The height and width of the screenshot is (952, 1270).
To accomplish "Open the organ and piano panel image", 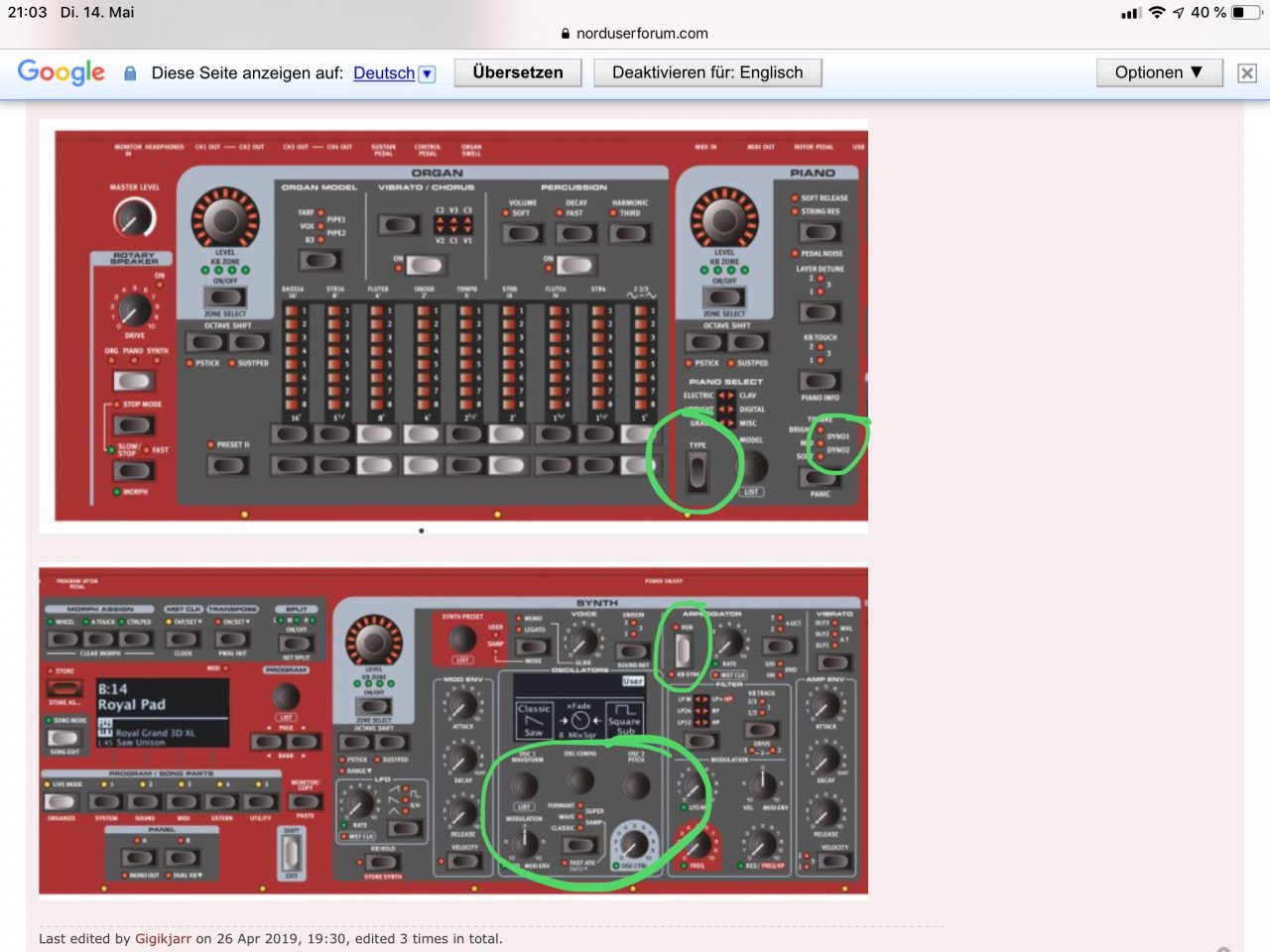I will click(453, 326).
